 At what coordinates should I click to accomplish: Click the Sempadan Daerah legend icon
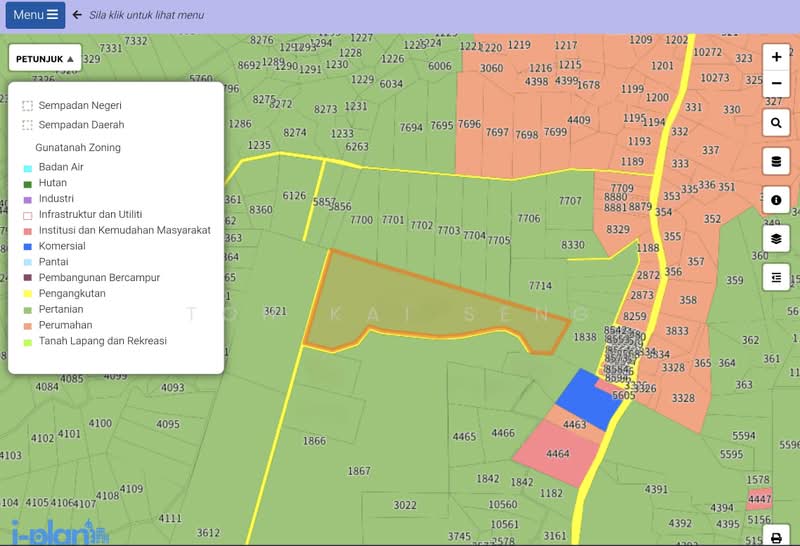(28, 125)
